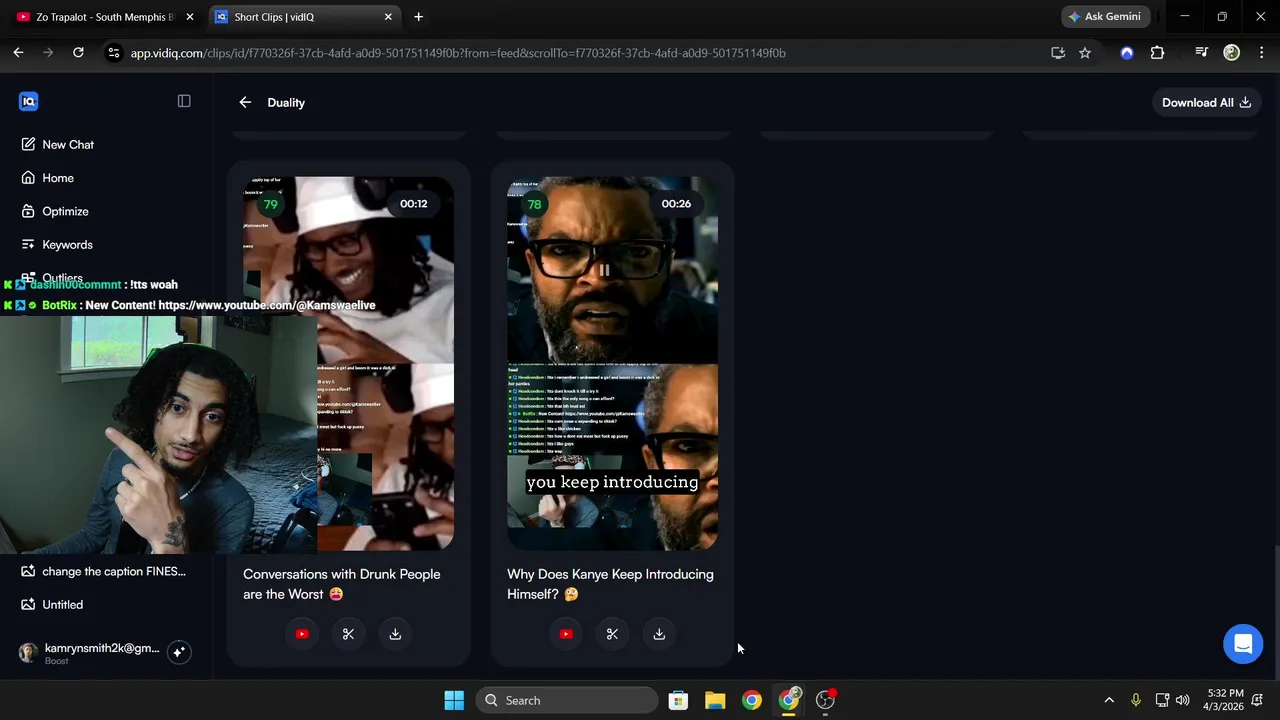Focus the address bar URL
This screenshot has width=1280, height=720.
coord(458,53)
